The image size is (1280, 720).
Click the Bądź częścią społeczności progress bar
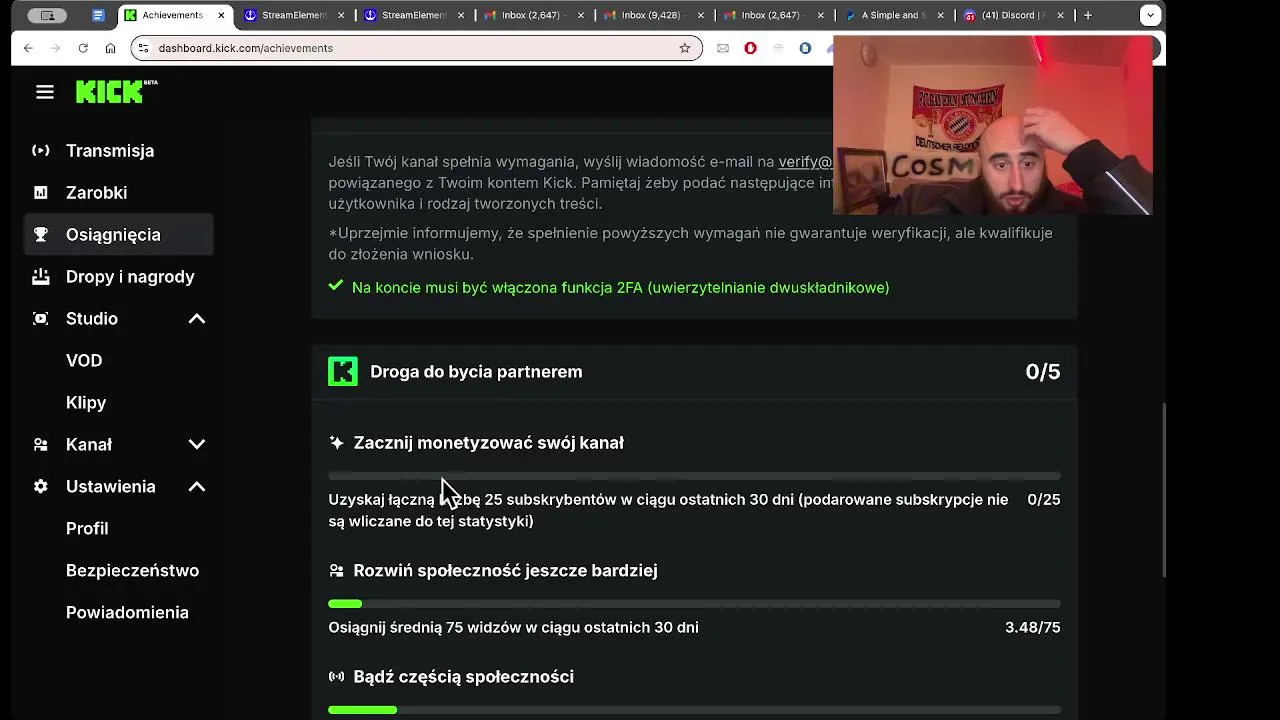pos(694,710)
